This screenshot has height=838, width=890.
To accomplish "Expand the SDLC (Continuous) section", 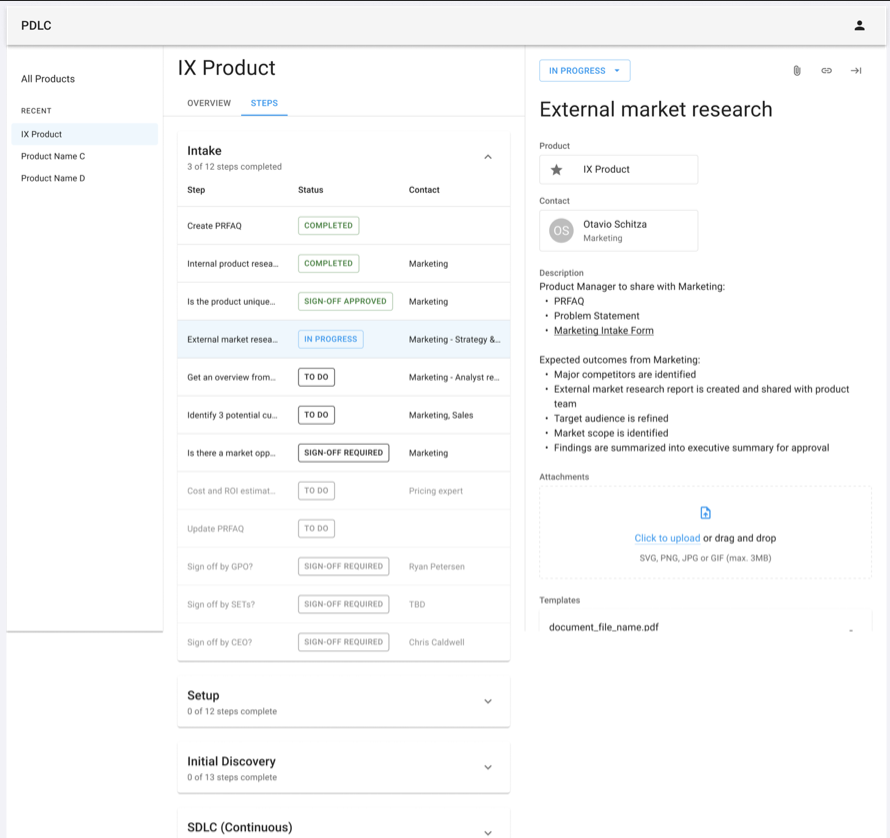I will (x=488, y=832).
